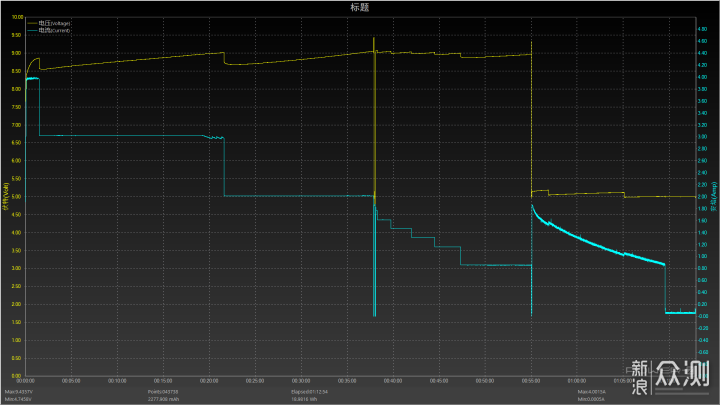Click the 5.00 voltage axis tick label
The height and width of the screenshot is (405, 720).
pos(16,196)
